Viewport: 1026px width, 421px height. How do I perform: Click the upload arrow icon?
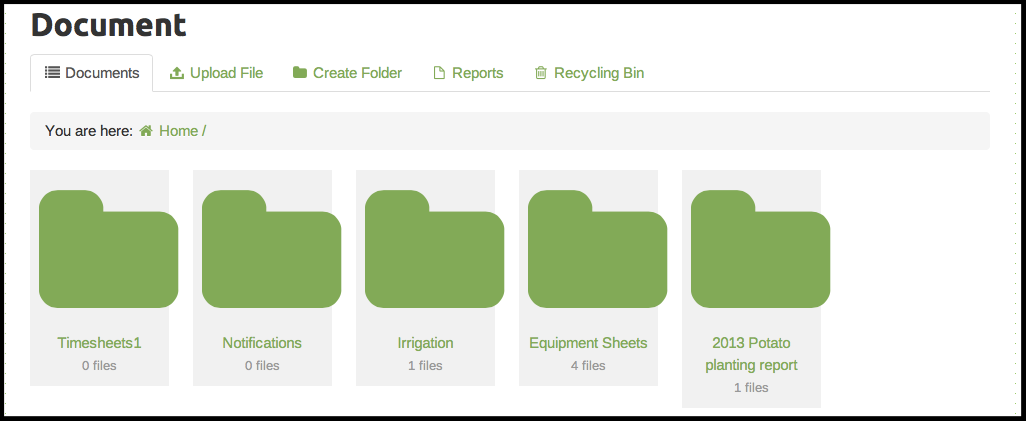point(177,73)
